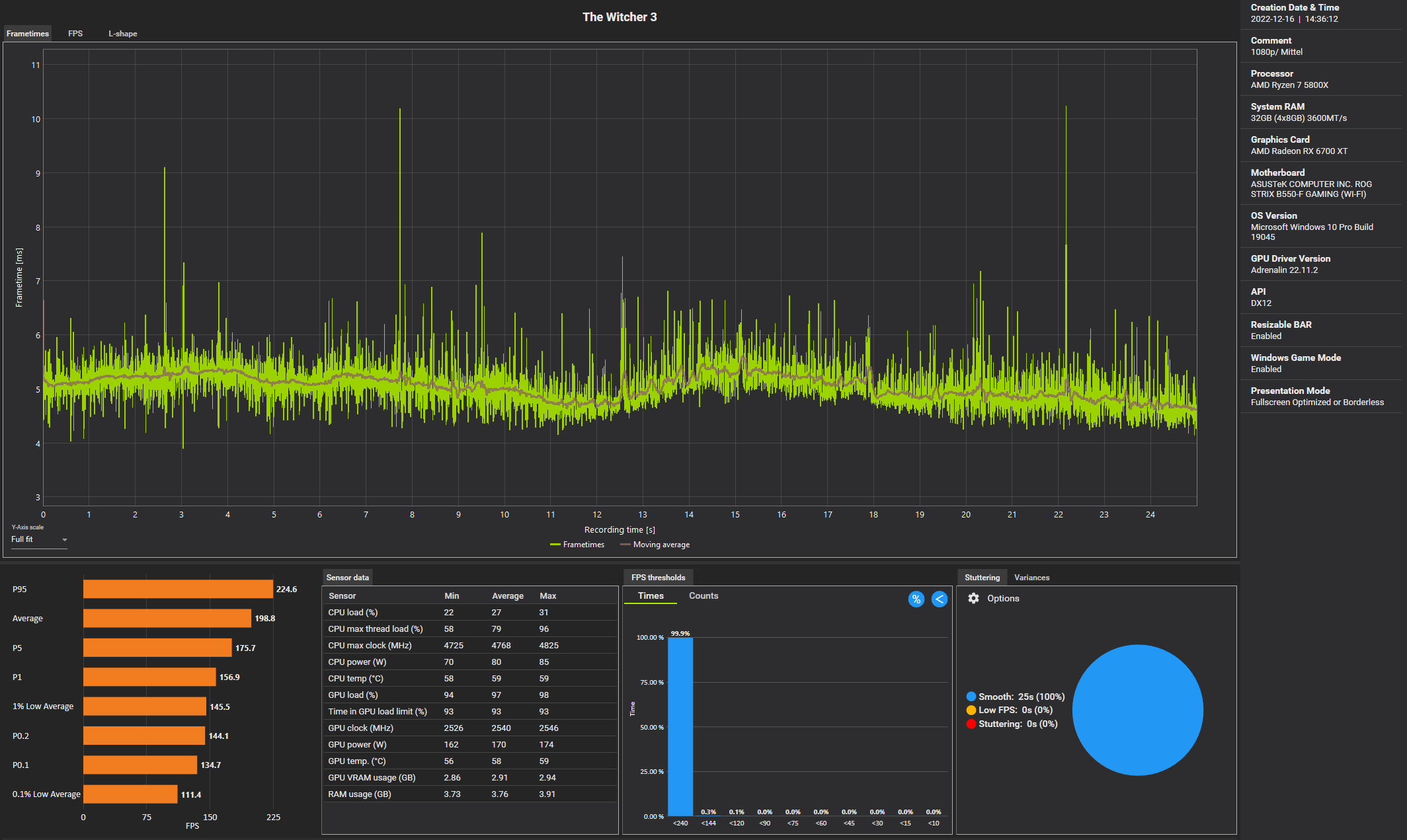Open the Stuttering tab
Screen dimensions: 1407x840
pyautogui.click(x=982, y=578)
